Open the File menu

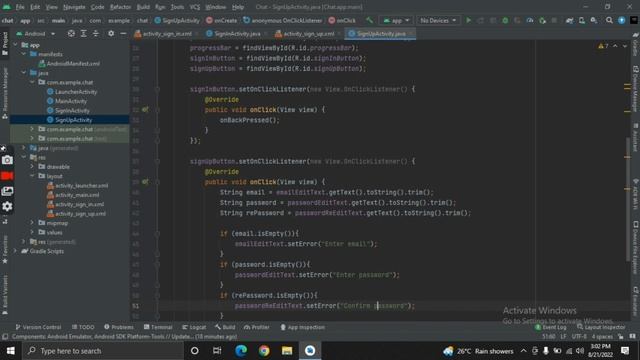[x=20, y=7]
